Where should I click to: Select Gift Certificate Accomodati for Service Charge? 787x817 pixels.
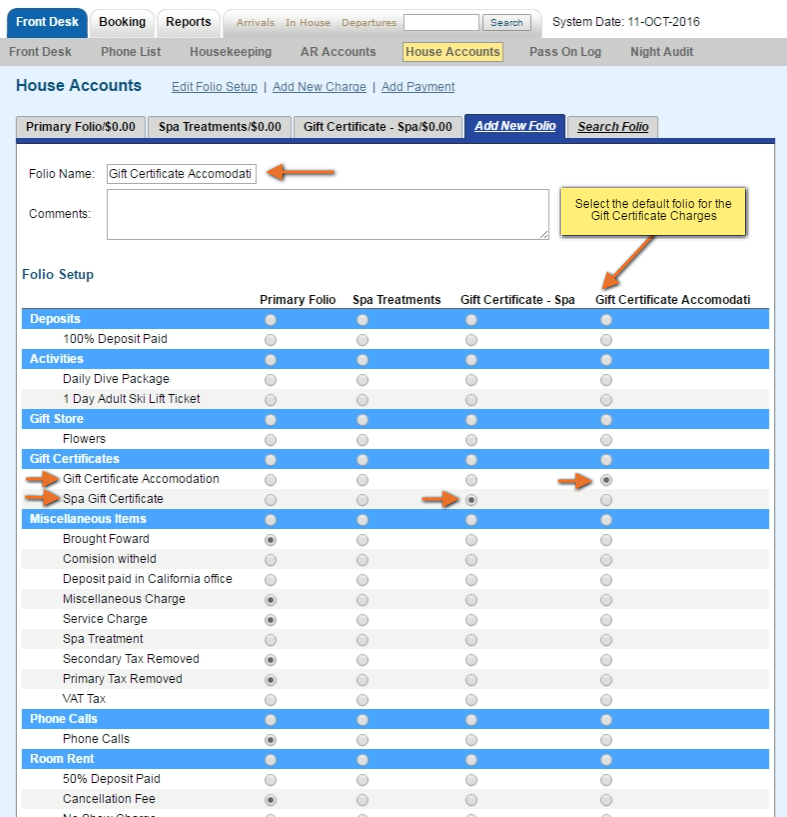point(606,620)
